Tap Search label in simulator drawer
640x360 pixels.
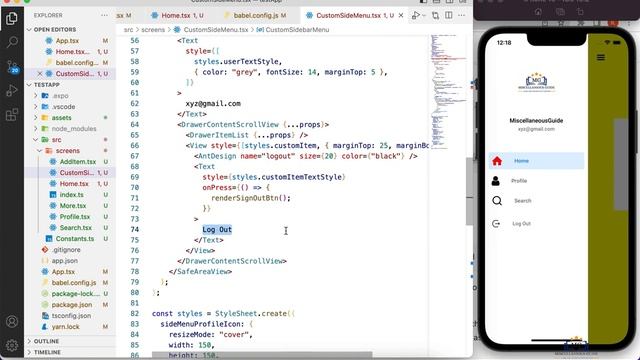point(522,201)
